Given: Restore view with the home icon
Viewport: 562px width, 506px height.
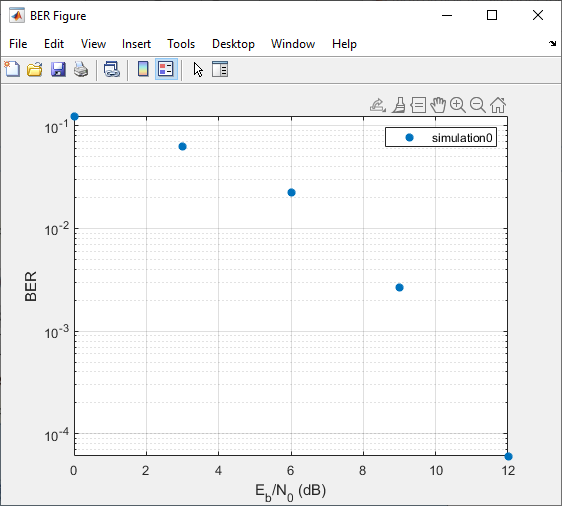Looking at the screenshot, I should click(498, 105).
